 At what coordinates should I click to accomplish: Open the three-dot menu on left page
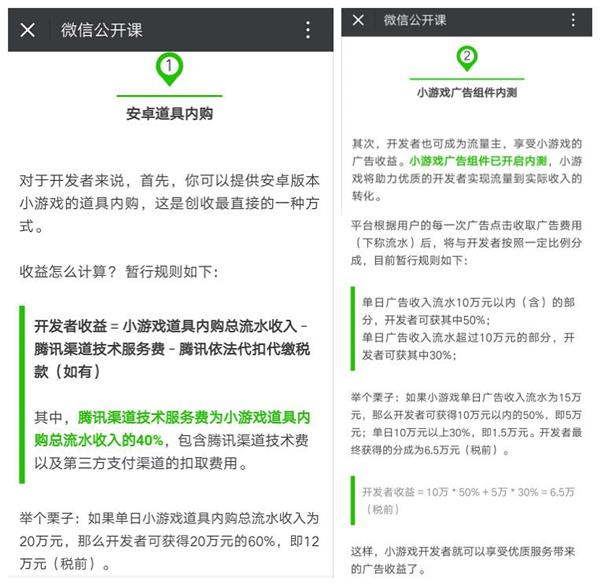[308, 30]
